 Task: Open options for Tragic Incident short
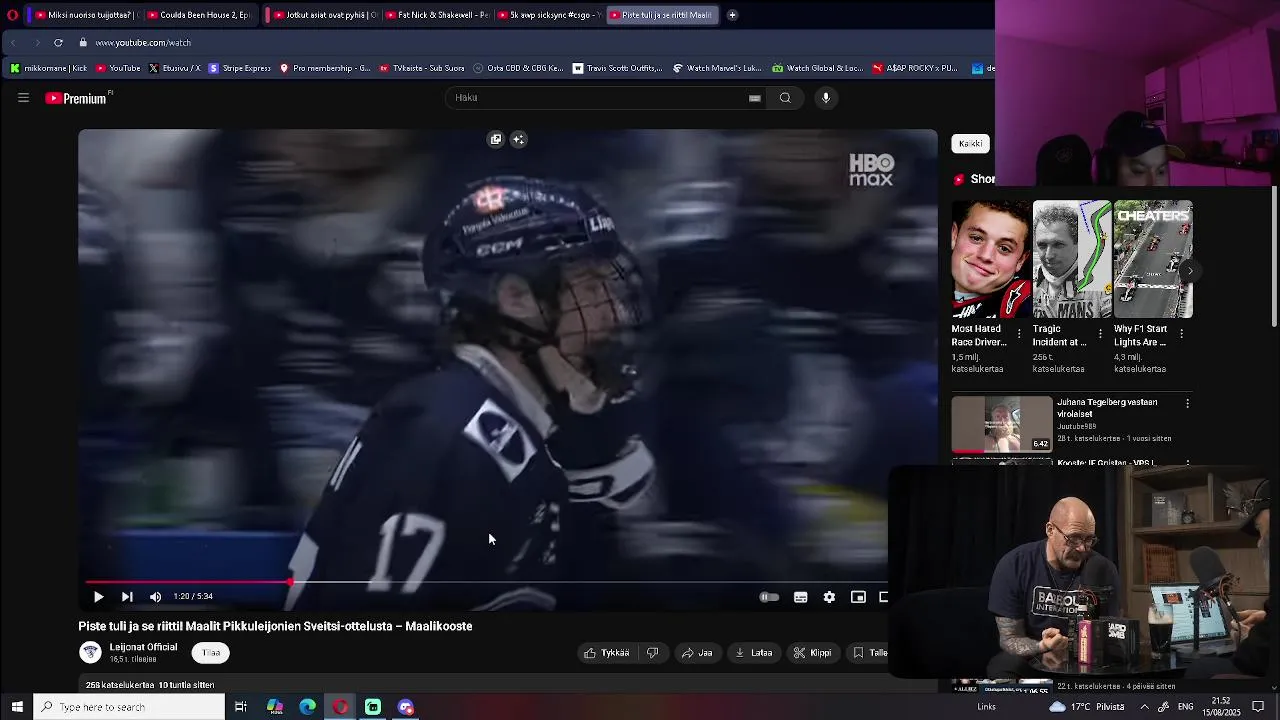[x=1100, y=333]
